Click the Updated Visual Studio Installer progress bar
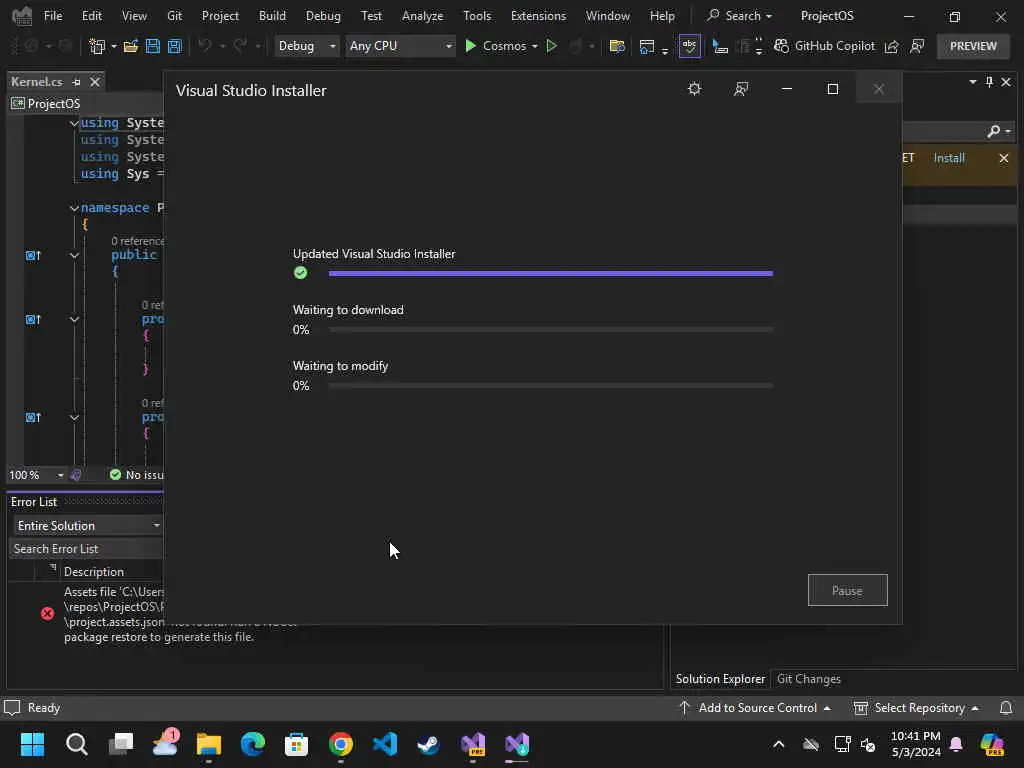The width and height of the screenshot is (1024, 768). (x=551, y=274)
